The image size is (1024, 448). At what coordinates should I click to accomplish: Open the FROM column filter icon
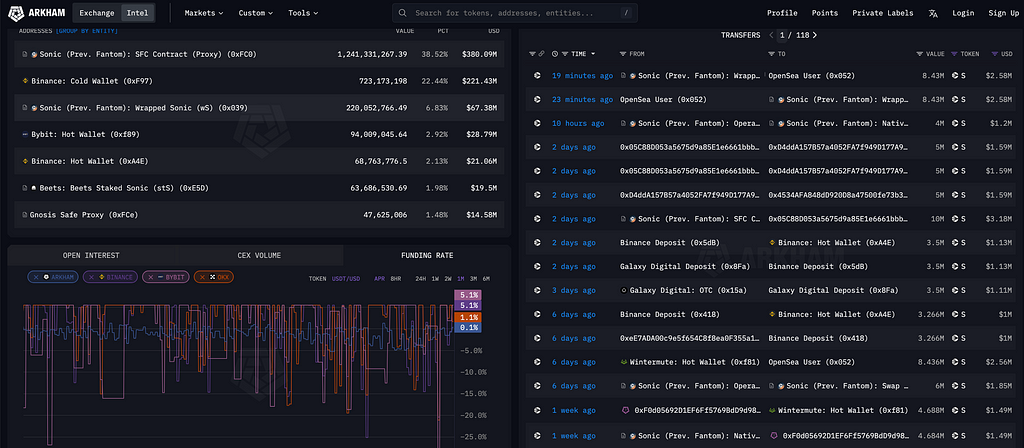tap(623, 54)
